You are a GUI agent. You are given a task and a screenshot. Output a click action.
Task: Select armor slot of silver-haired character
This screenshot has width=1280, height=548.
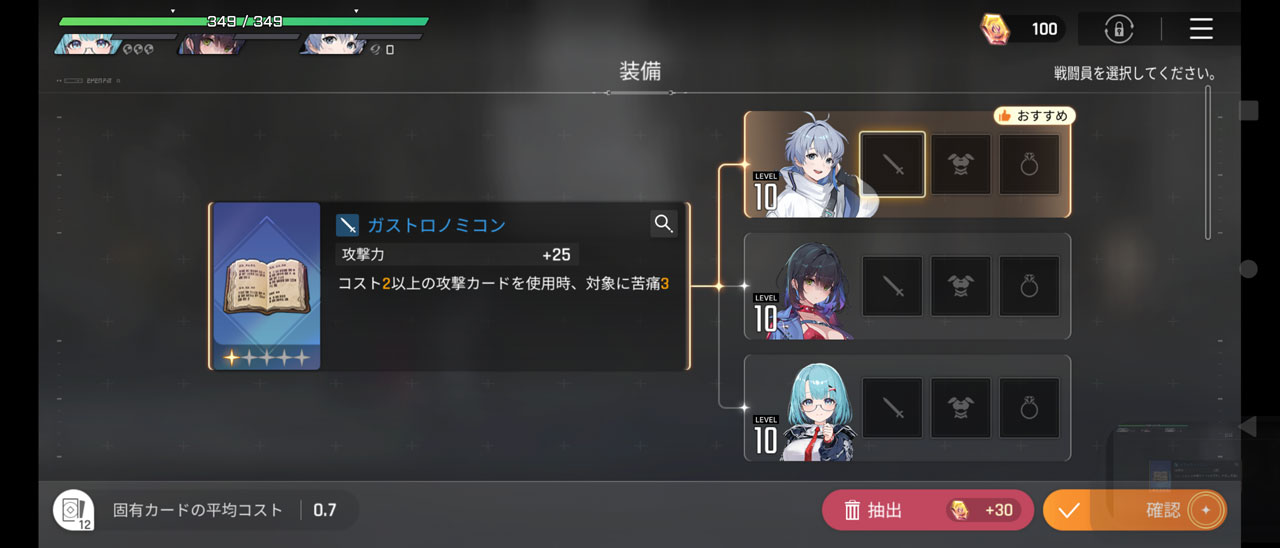(961, 165)
